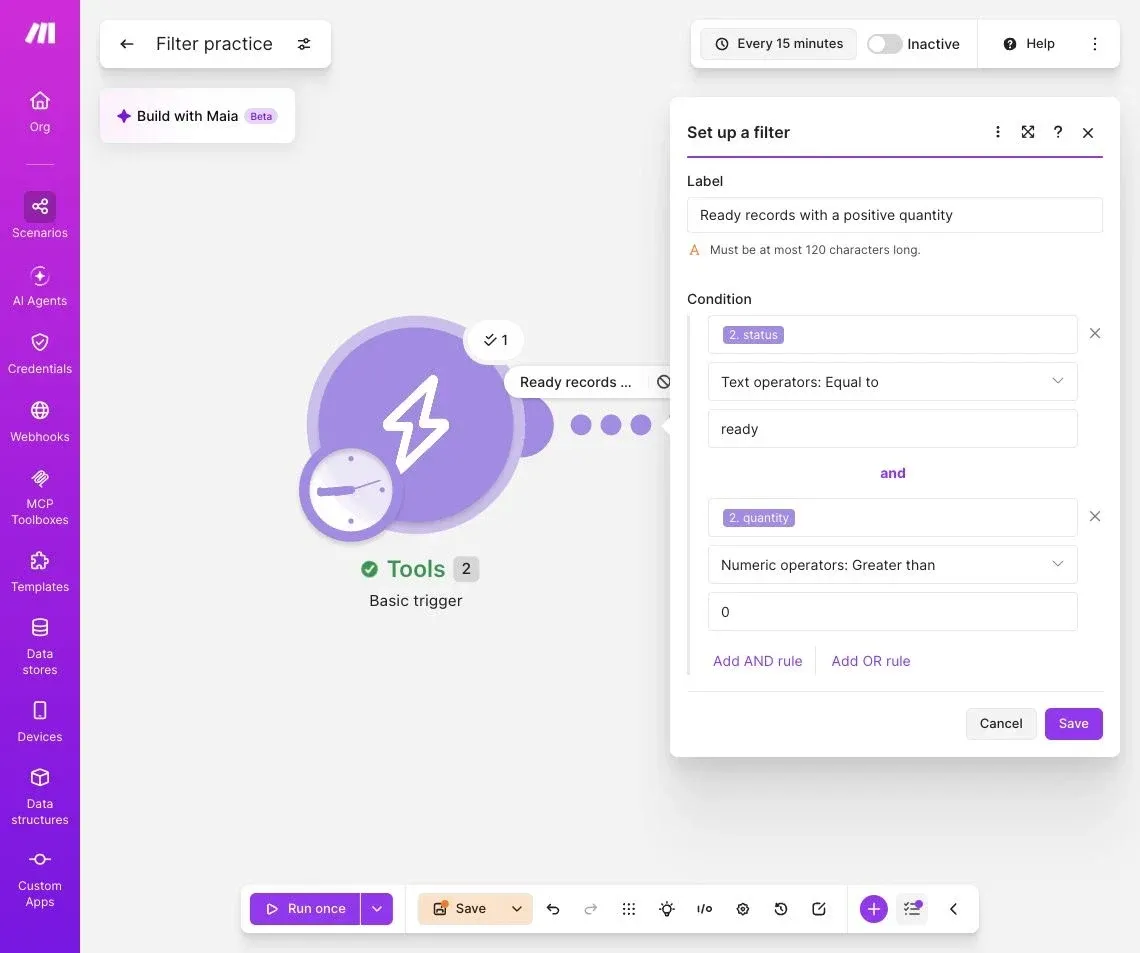The width and height of the screenshot is (1140, 953).
Task: Click the quantity condition field
Action: pyautogui.click(x=892, y=518)
